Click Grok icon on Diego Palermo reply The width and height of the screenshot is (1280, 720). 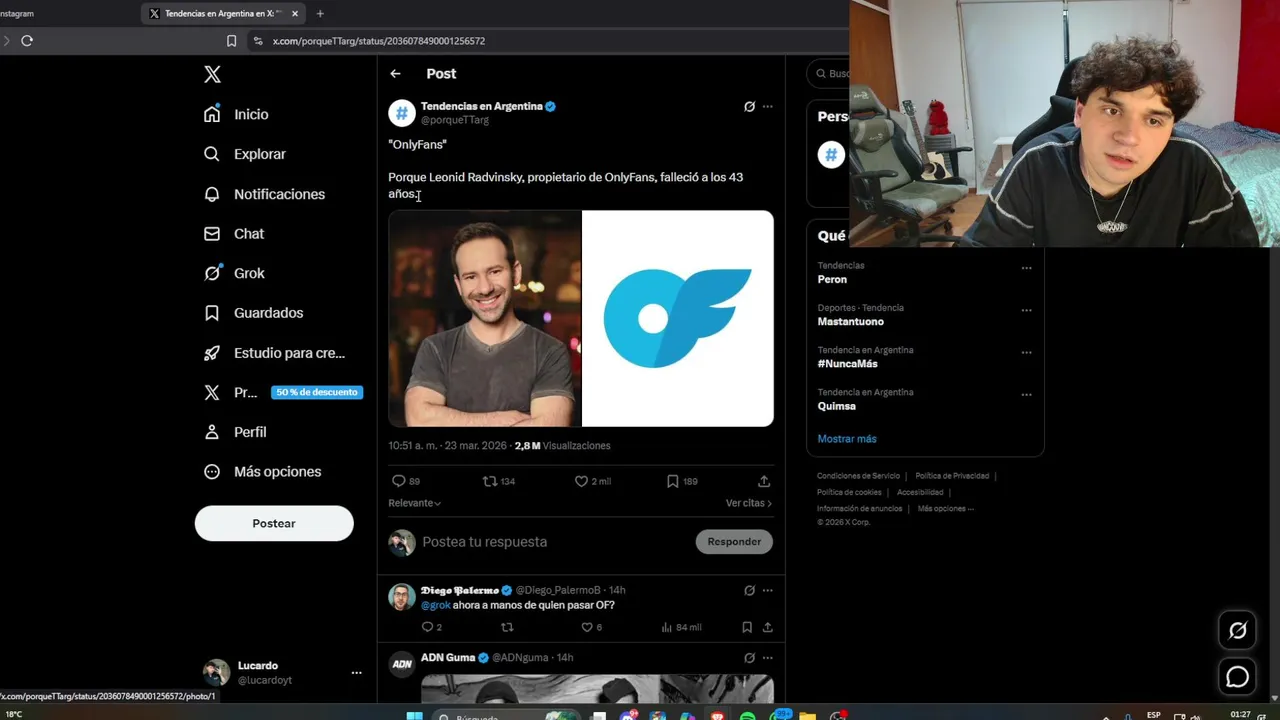[749, 590]
